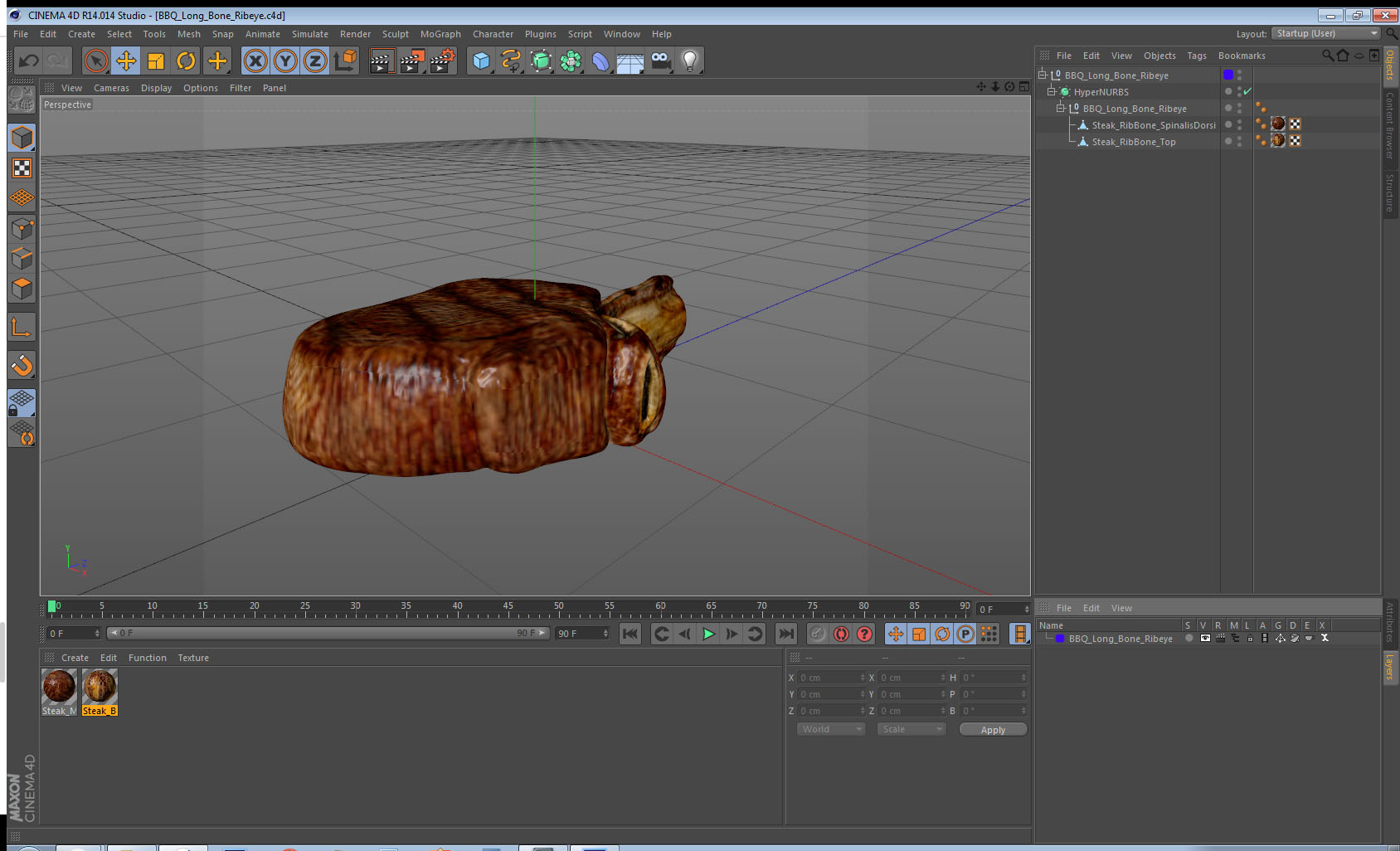
Task: Click the preview range slider bar
Action: point(328,633)
